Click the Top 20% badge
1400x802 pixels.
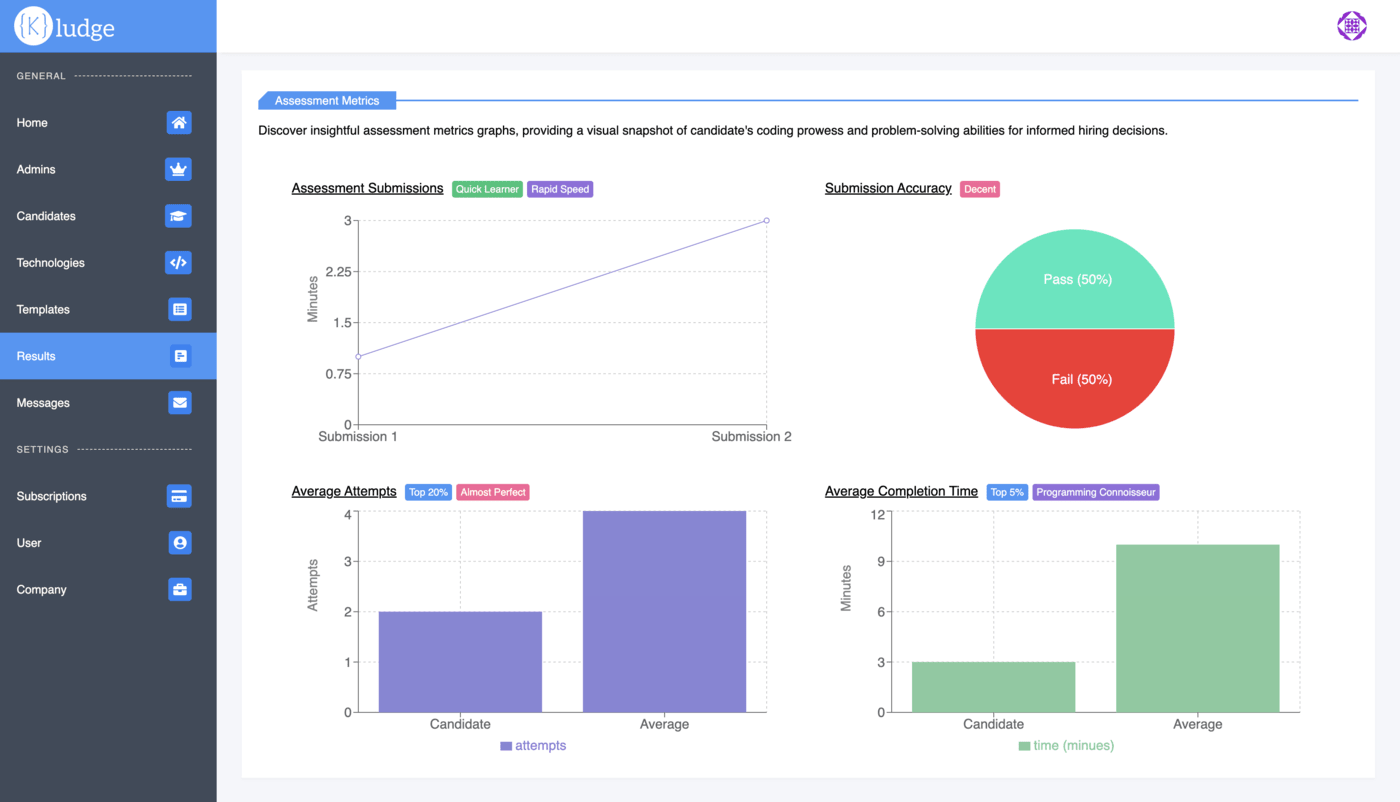pos(428,492)
